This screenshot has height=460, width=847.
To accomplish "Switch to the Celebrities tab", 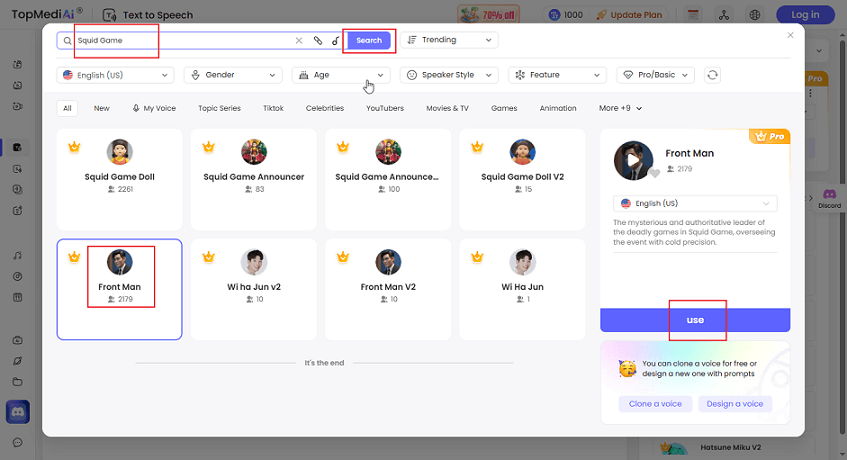I will click(325, 108).
